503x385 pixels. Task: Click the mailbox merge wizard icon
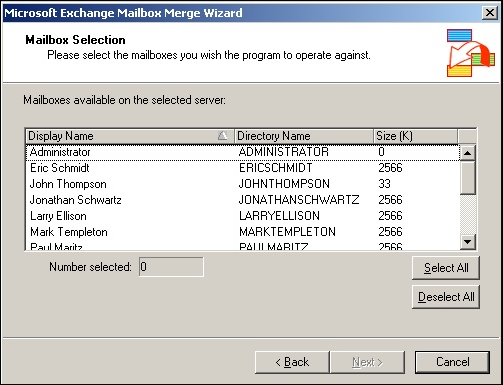point(471,53)
